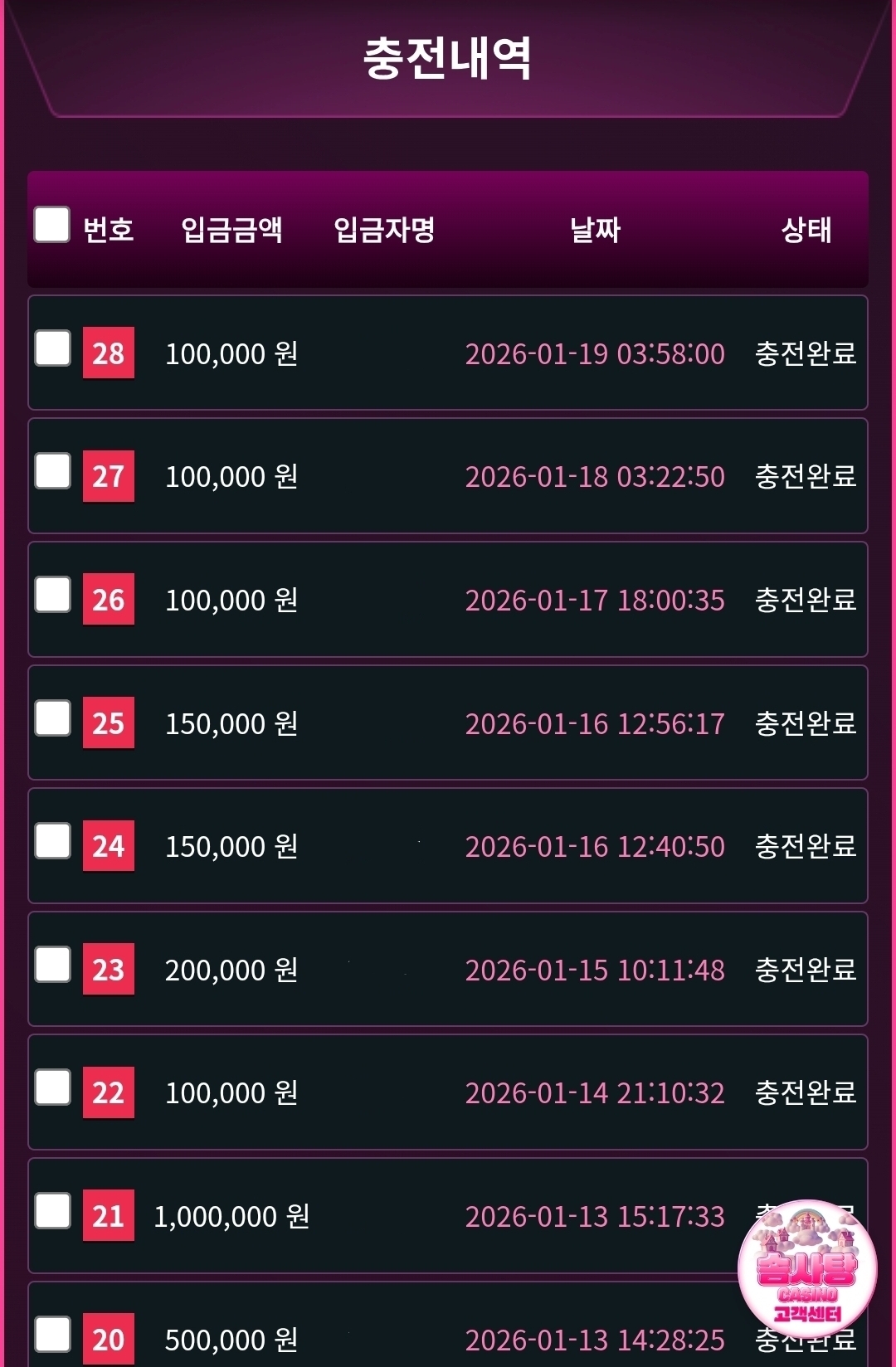Enable the checkbox for row 24
This screenshot has height=1367, width=896.
tap(52, 841)
